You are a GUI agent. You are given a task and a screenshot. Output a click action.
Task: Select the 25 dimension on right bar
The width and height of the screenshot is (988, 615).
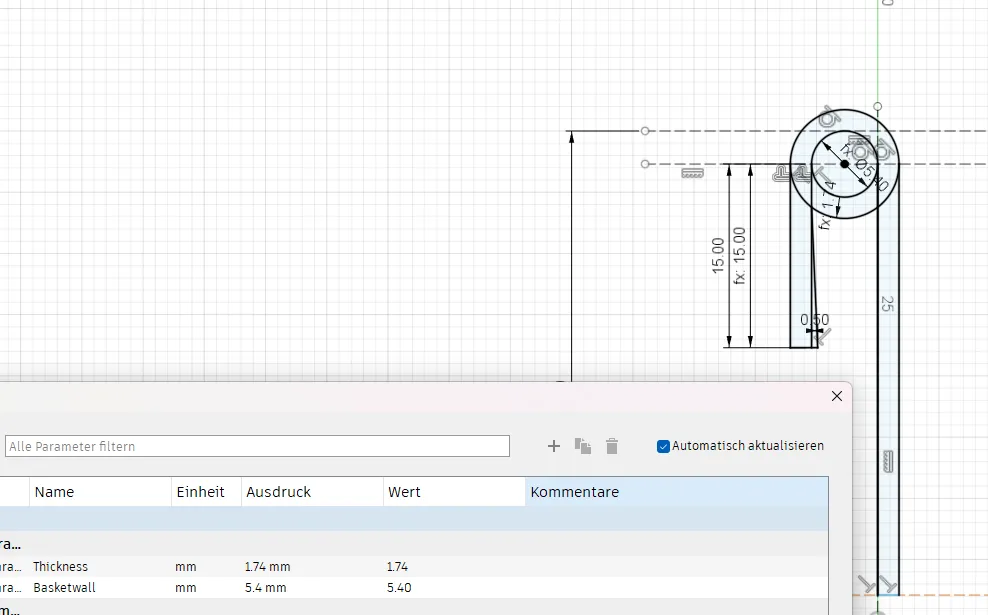click(887, 303)
